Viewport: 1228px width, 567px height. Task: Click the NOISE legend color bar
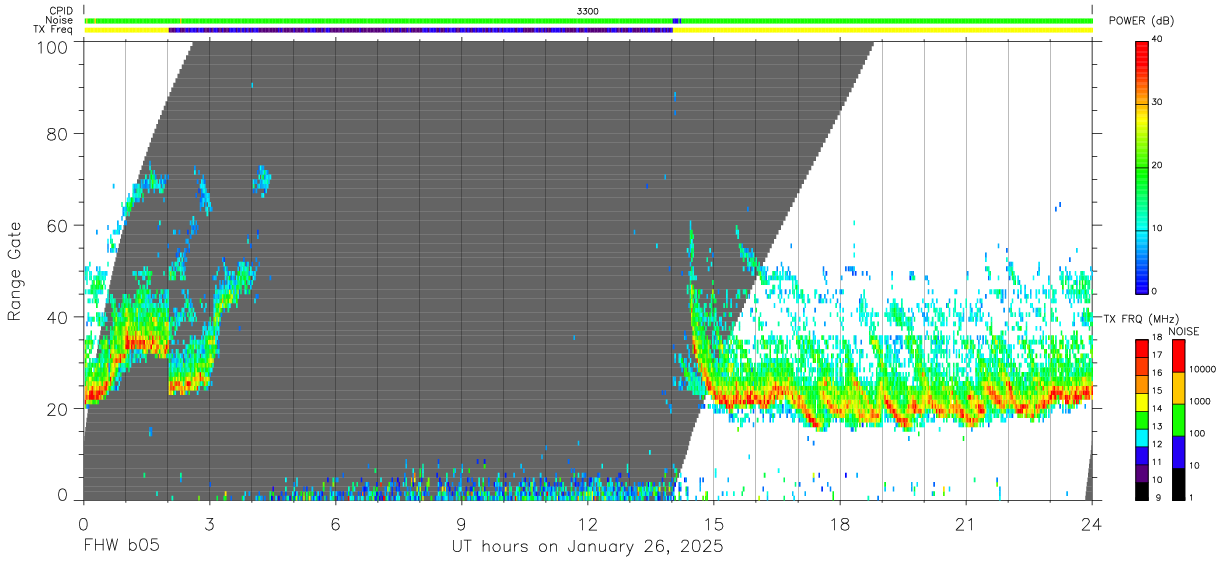point(1178,419)
